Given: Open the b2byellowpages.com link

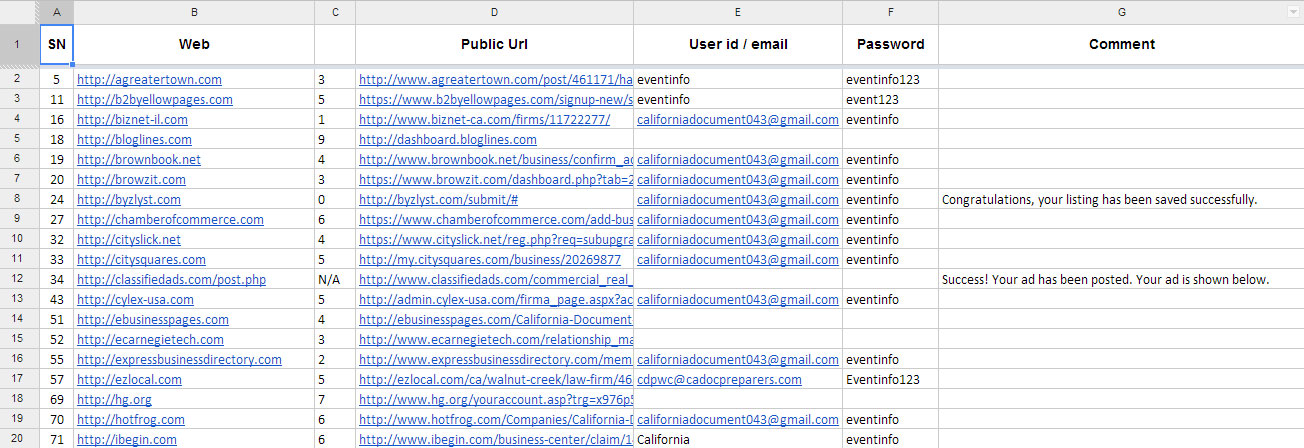Looking at the screenshot, I should click(x=155, y=99).
